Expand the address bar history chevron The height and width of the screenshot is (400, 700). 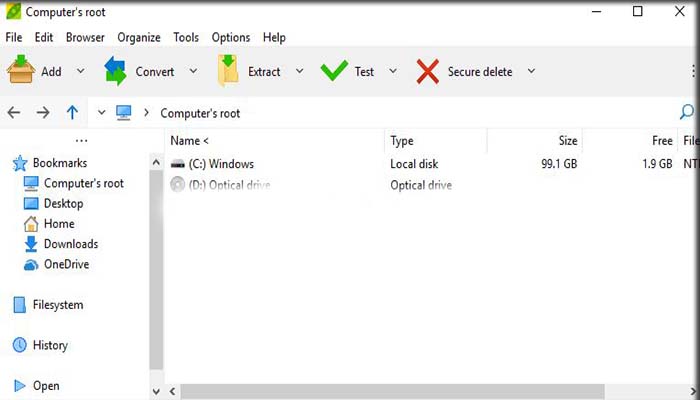point(101,112)
